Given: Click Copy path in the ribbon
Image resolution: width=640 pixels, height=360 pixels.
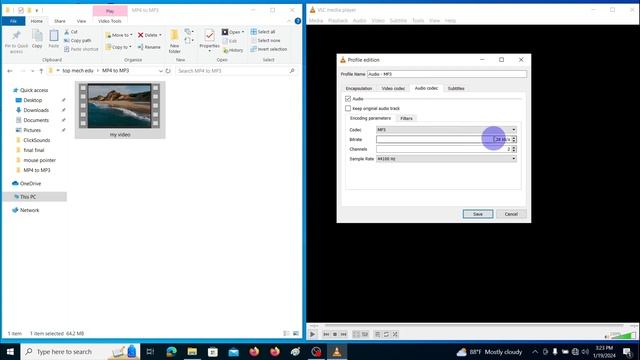Looking at the screenshot, I should (x=78, y=40).
